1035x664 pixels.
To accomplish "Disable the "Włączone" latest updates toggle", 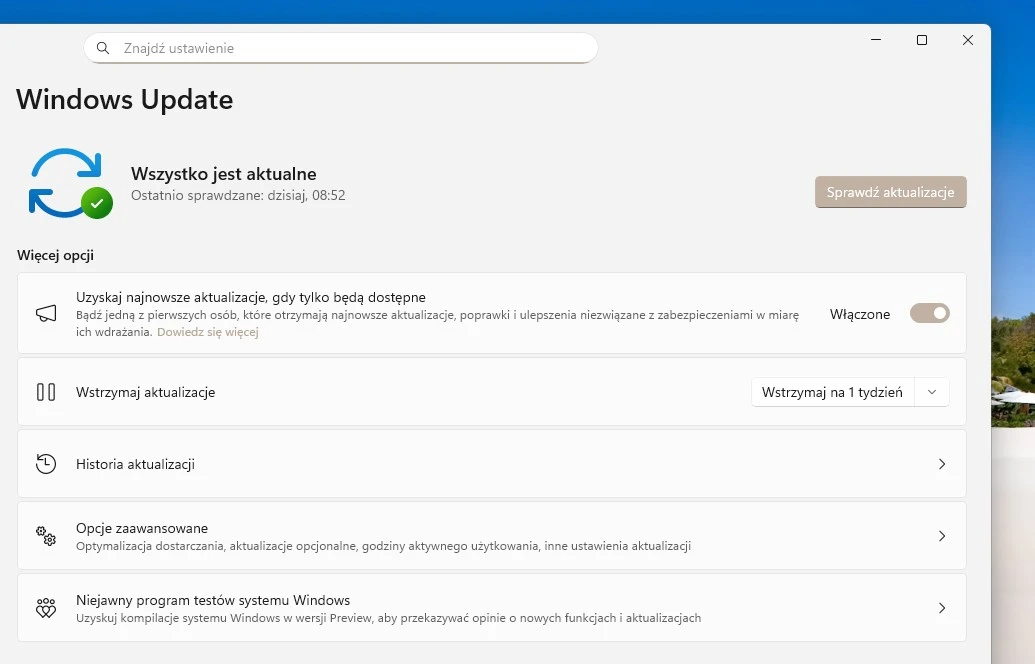I will [x=929, y=314].
